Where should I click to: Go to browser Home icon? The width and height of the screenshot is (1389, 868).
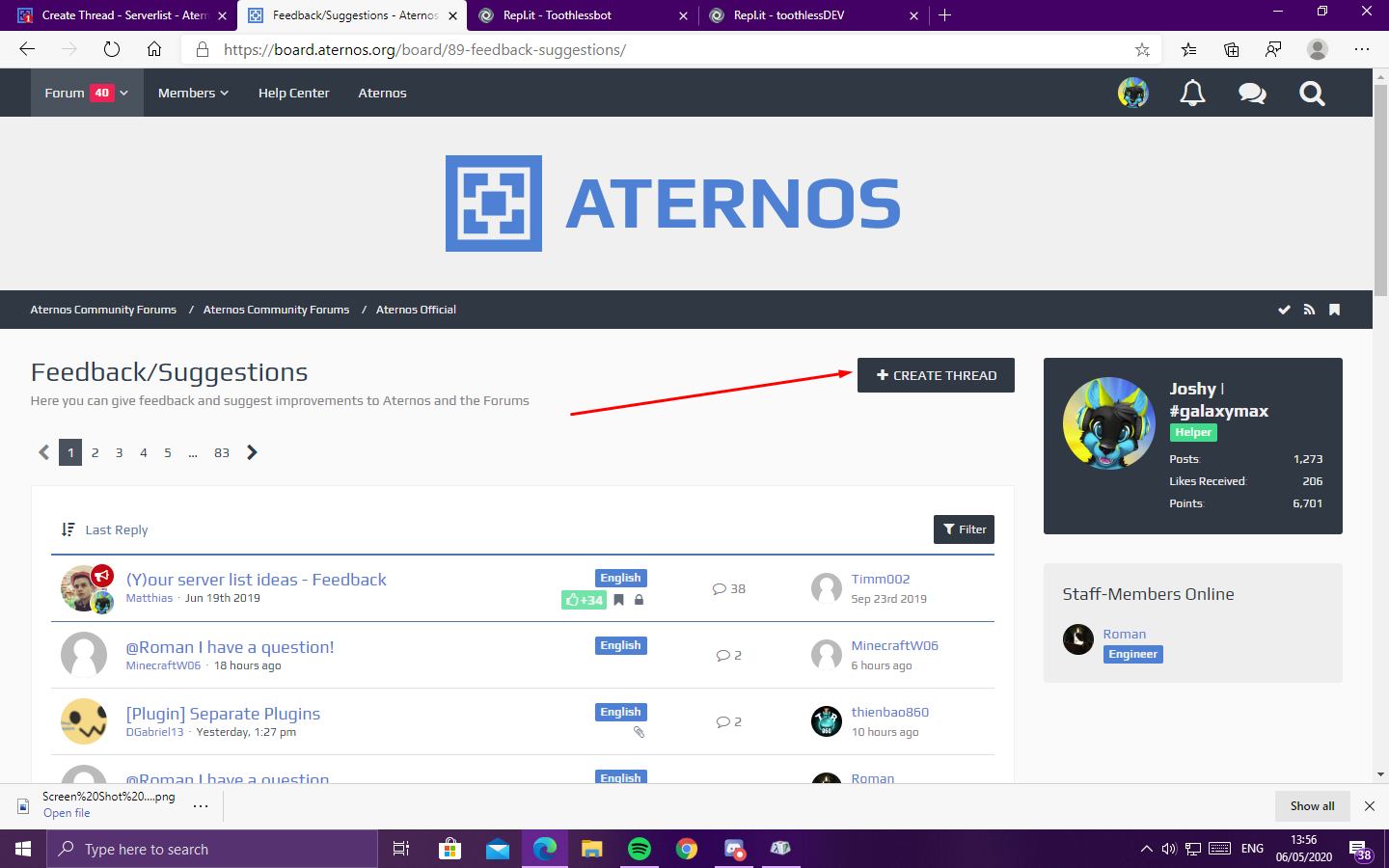coord(154,49)
